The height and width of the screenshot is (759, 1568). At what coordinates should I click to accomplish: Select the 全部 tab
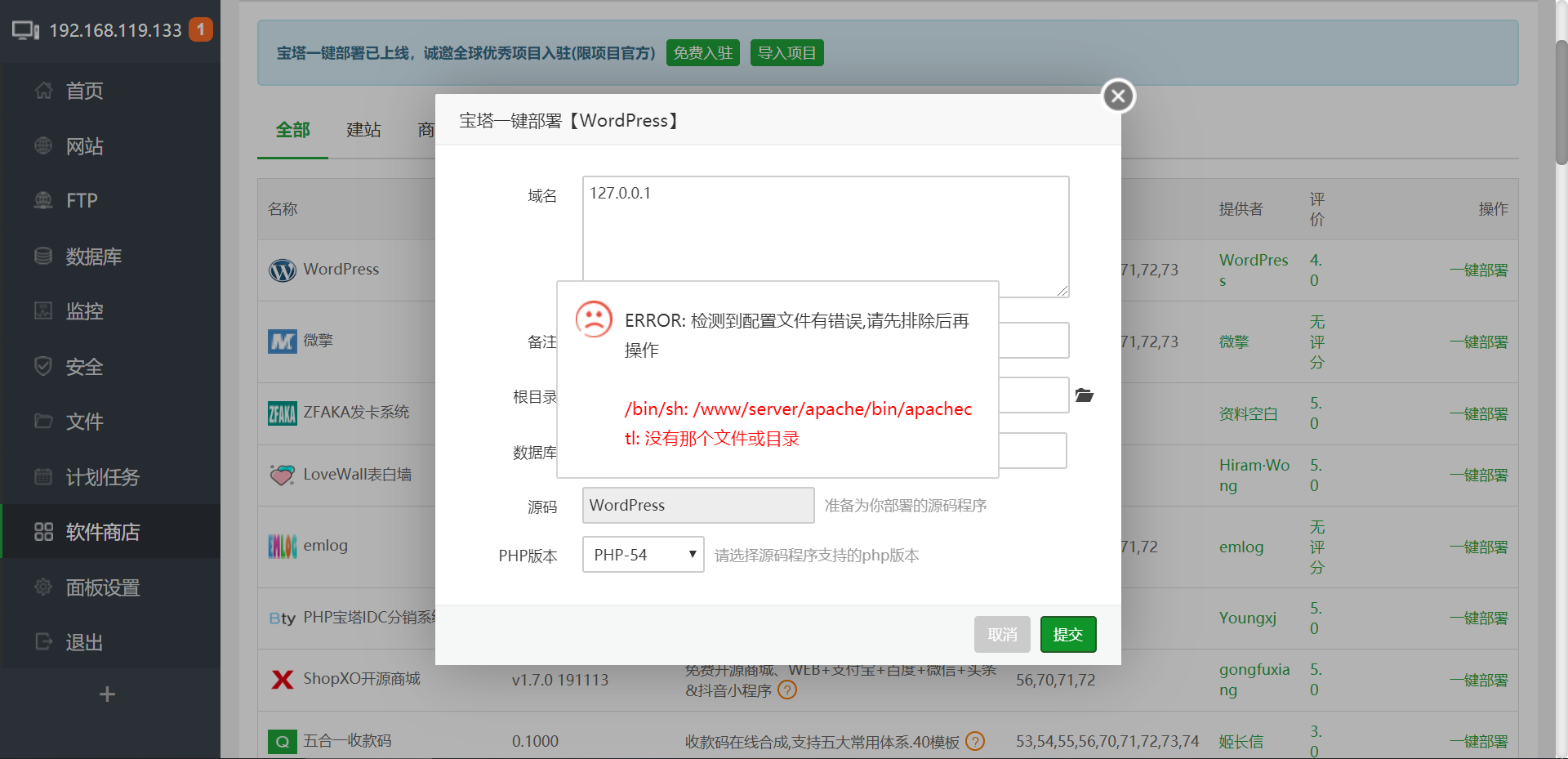click(293, 130)
